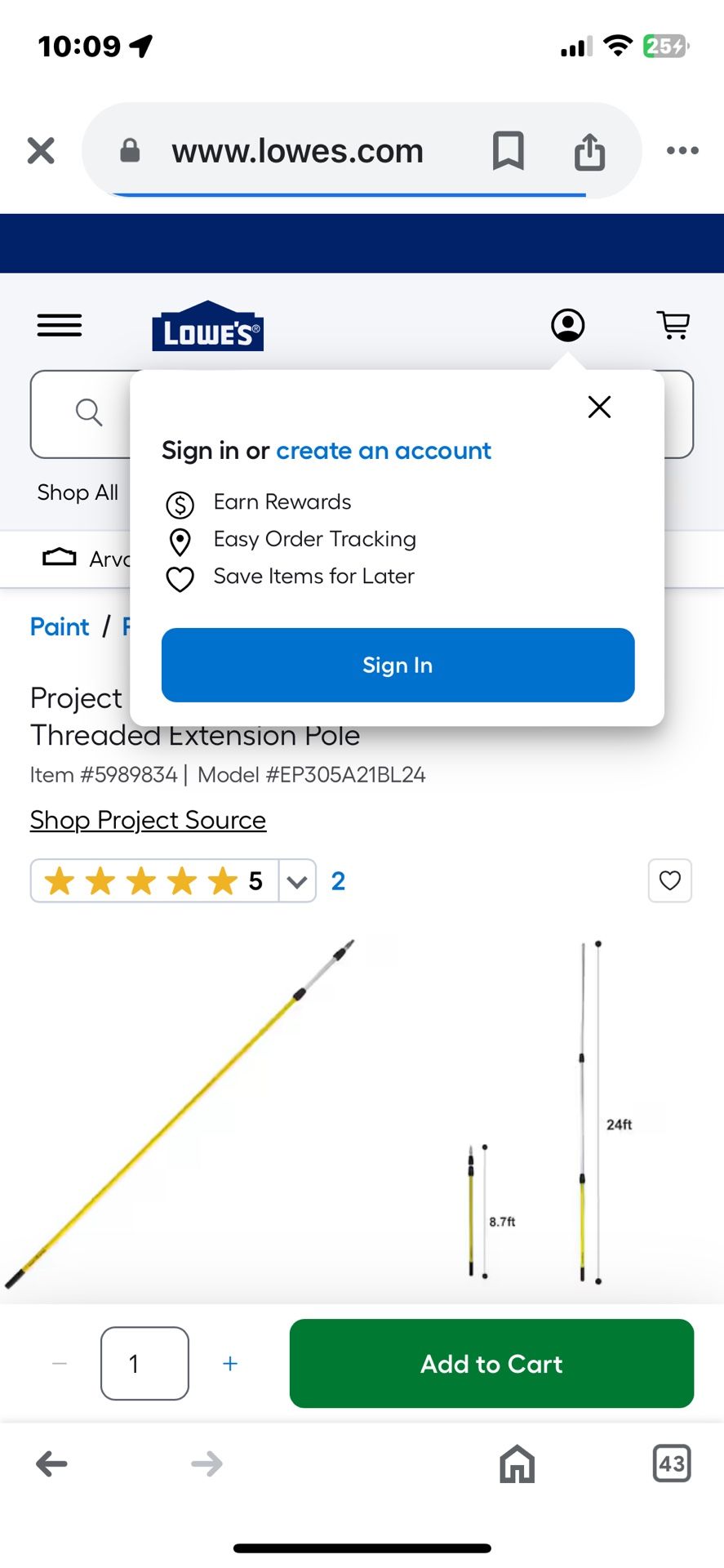The image size is (724, 1568).
Task: Open the browser three-dot options menu
Action: (682, 150)
